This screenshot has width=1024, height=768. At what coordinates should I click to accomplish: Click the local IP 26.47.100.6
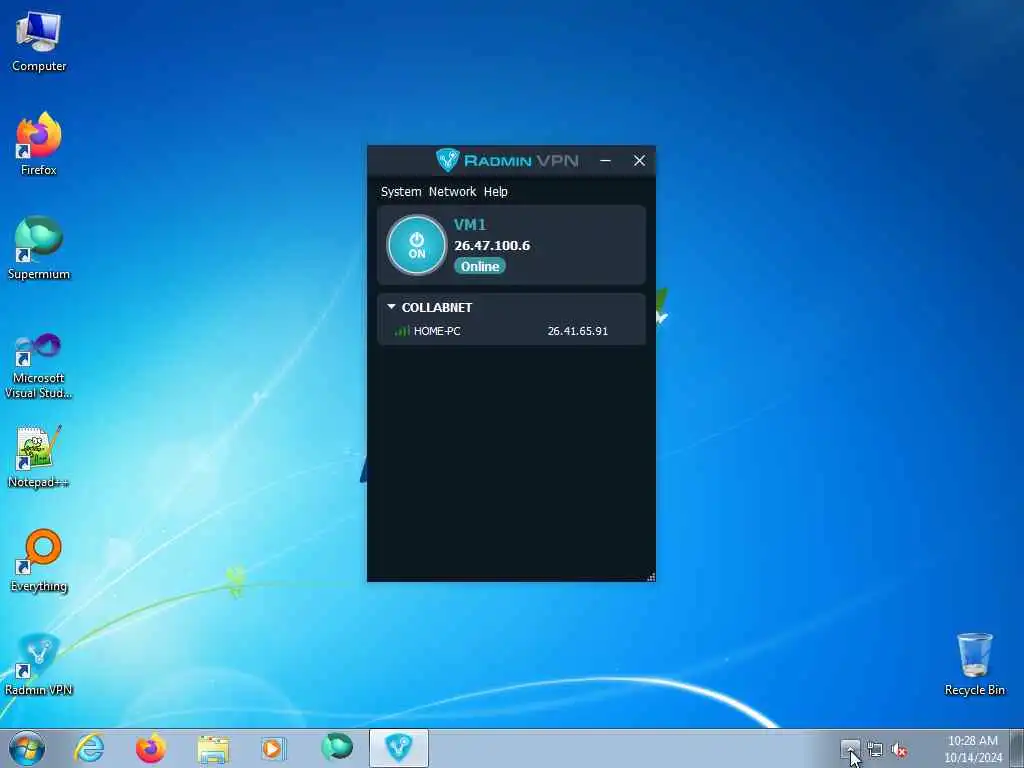tap(492, 246)
